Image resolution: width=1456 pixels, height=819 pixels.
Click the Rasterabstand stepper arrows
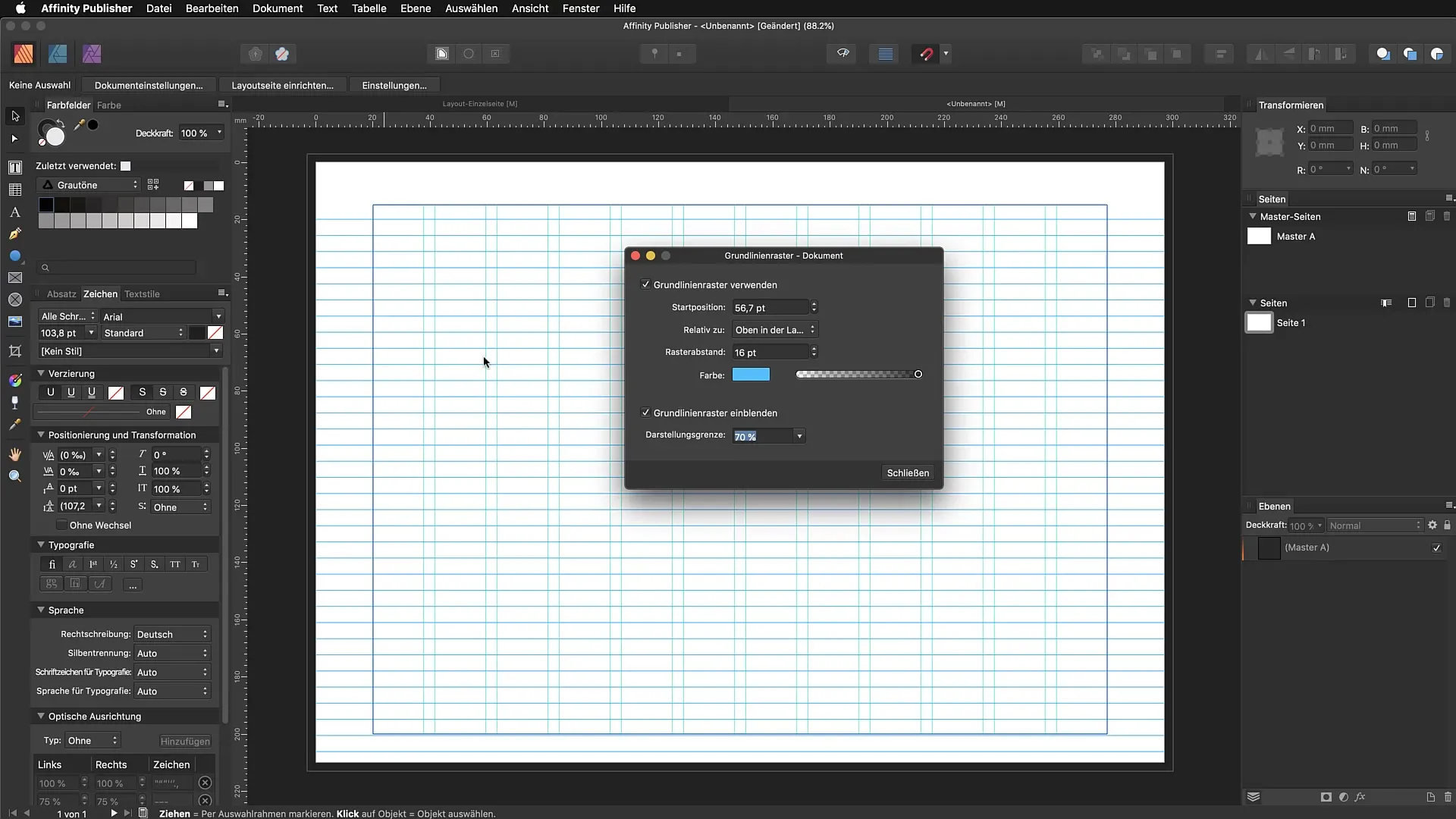pyautogui.click(x=814, y=352)
